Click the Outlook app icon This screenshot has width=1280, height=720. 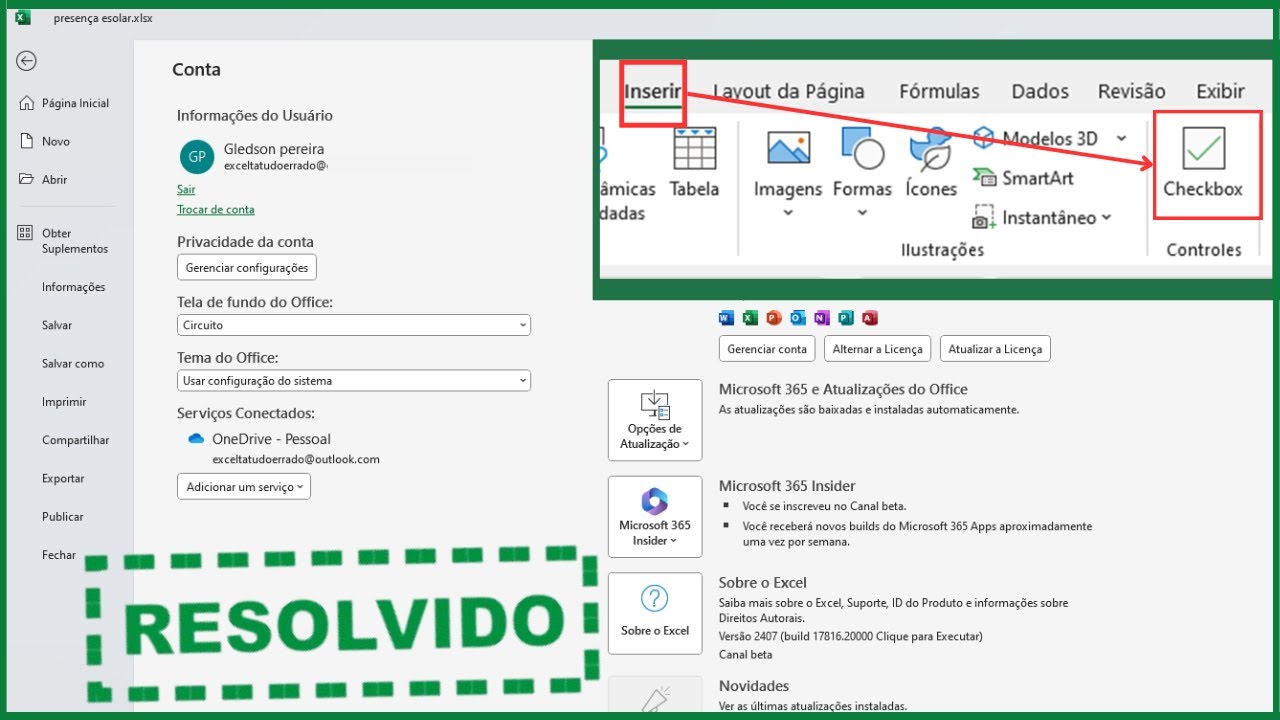[x=797, y=318]
